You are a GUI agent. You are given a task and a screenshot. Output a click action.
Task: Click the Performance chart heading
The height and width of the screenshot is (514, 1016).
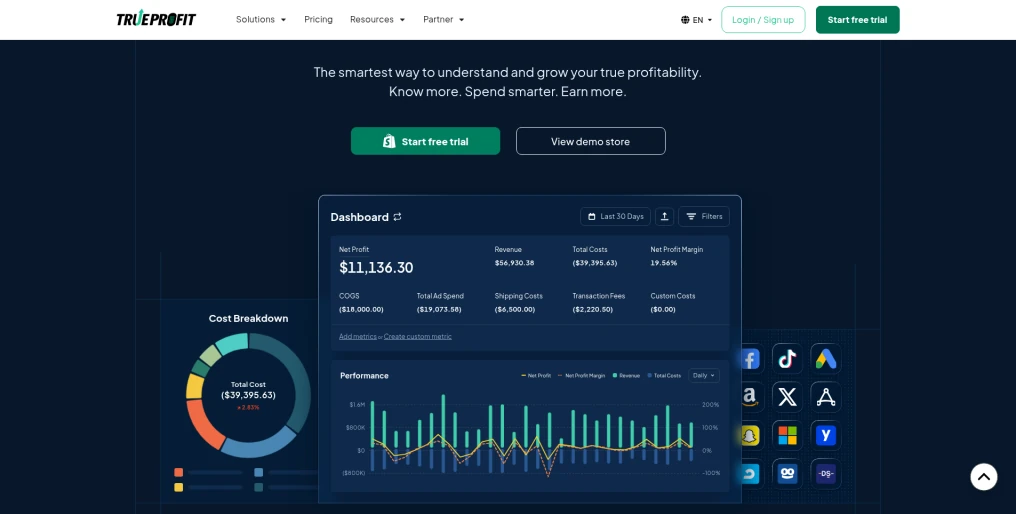point(364,376)
